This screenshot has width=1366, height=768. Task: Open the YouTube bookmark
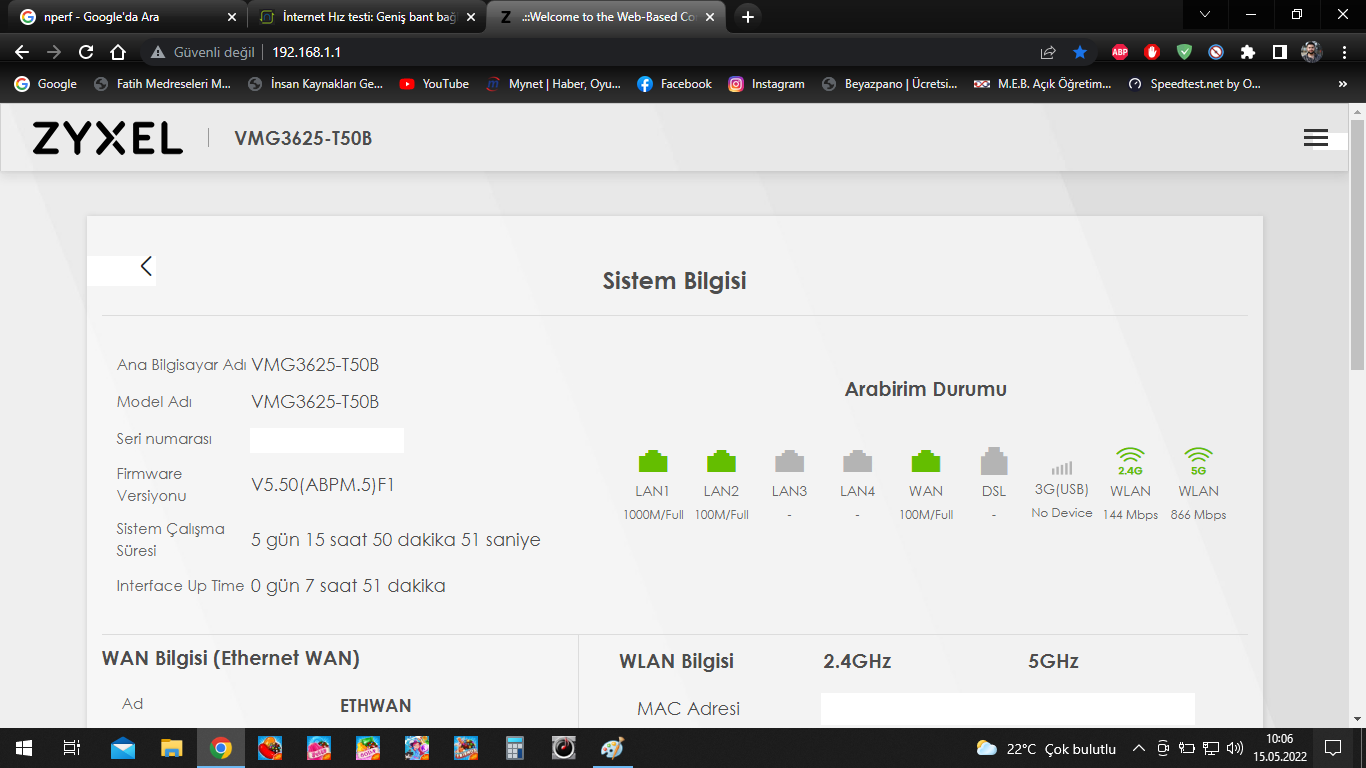coord(434,84)
